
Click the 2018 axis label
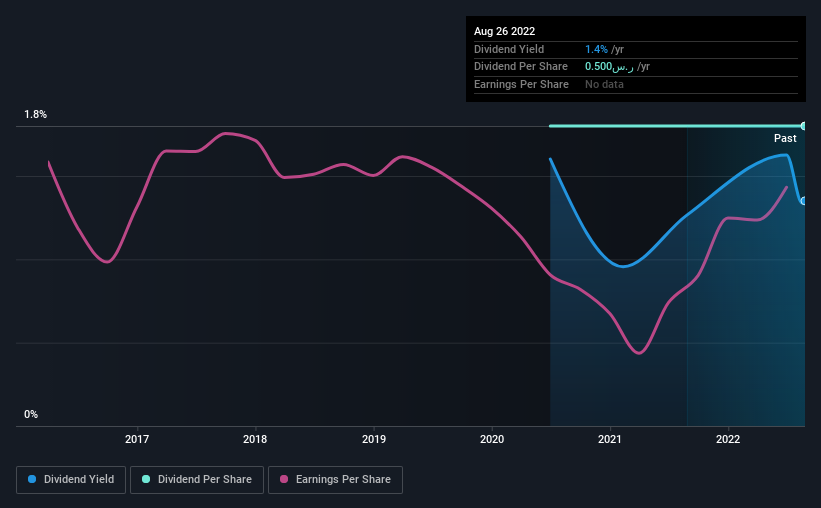pyautogui.click(x=255, y=439)
